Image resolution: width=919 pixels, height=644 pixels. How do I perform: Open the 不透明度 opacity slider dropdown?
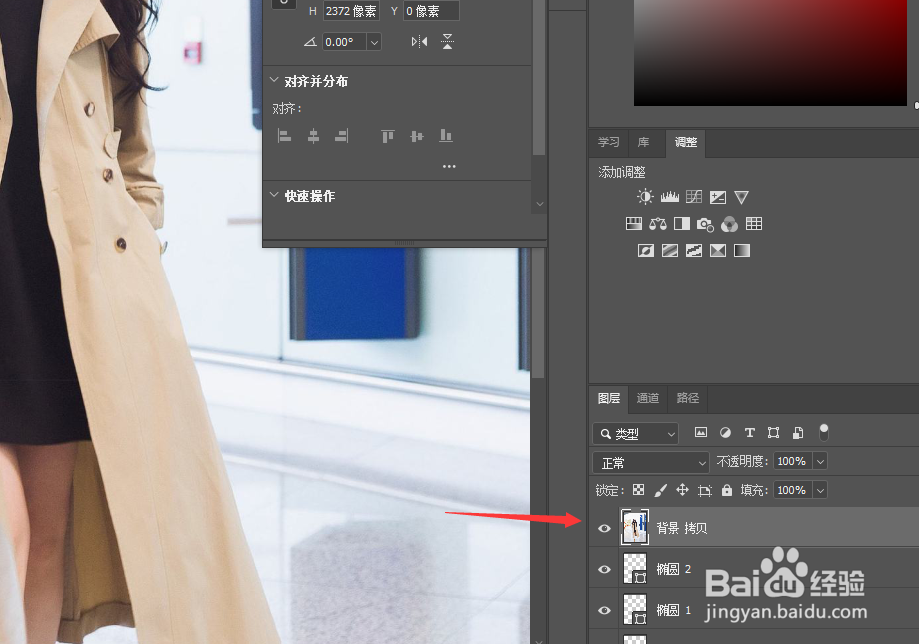pos(820,461)
